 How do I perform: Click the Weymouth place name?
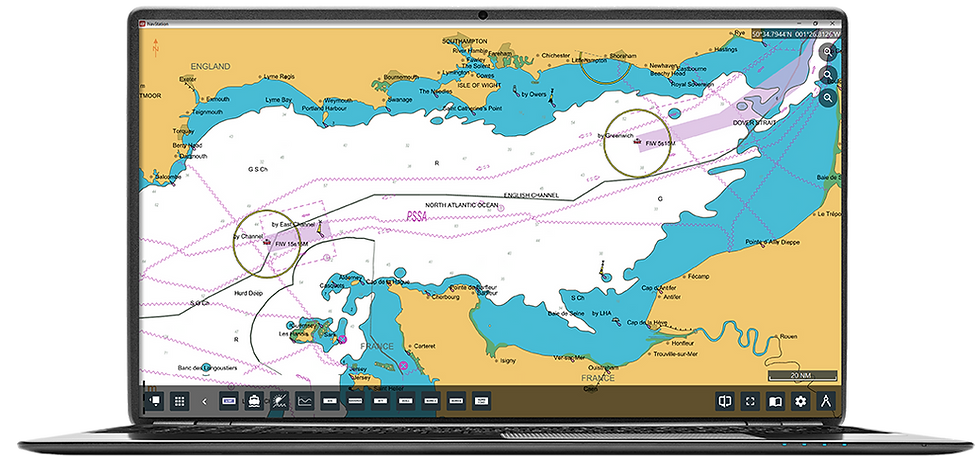[338, 100]
